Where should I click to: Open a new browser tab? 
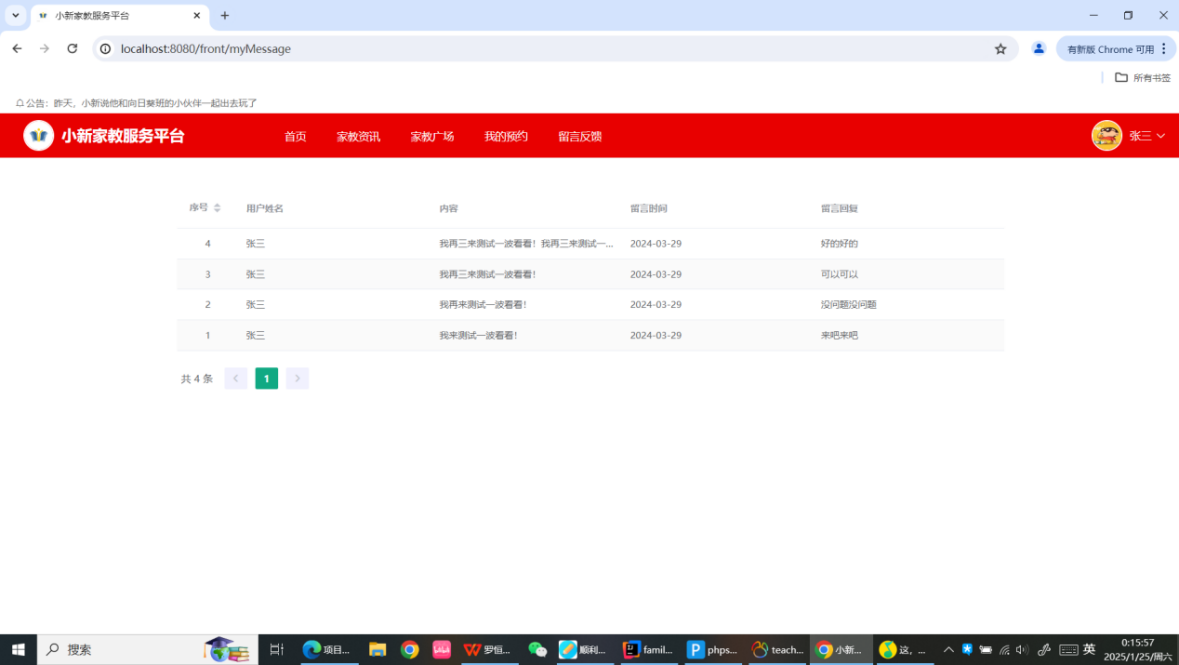click(224, 15)
